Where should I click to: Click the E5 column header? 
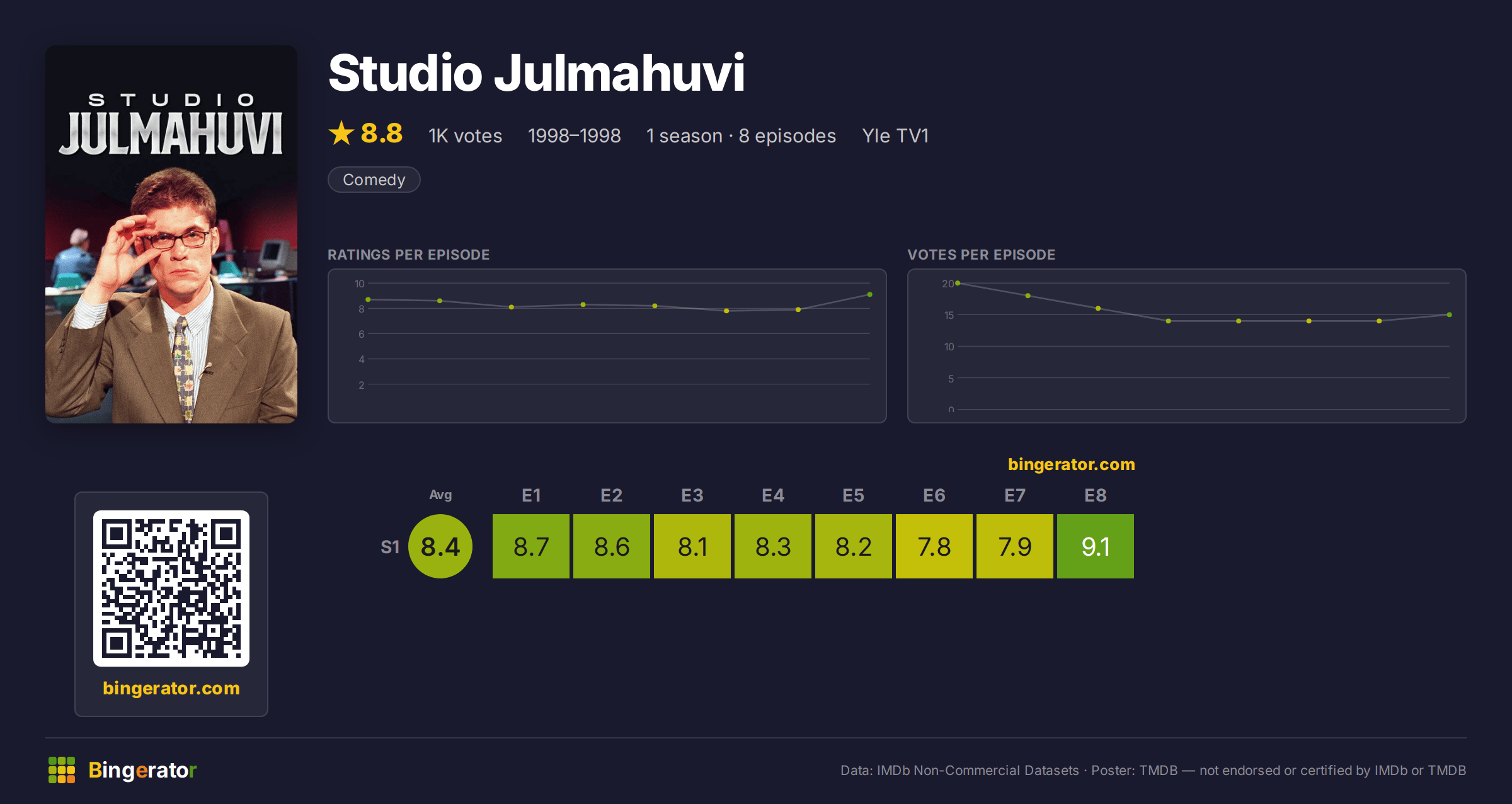pos(854,495)
